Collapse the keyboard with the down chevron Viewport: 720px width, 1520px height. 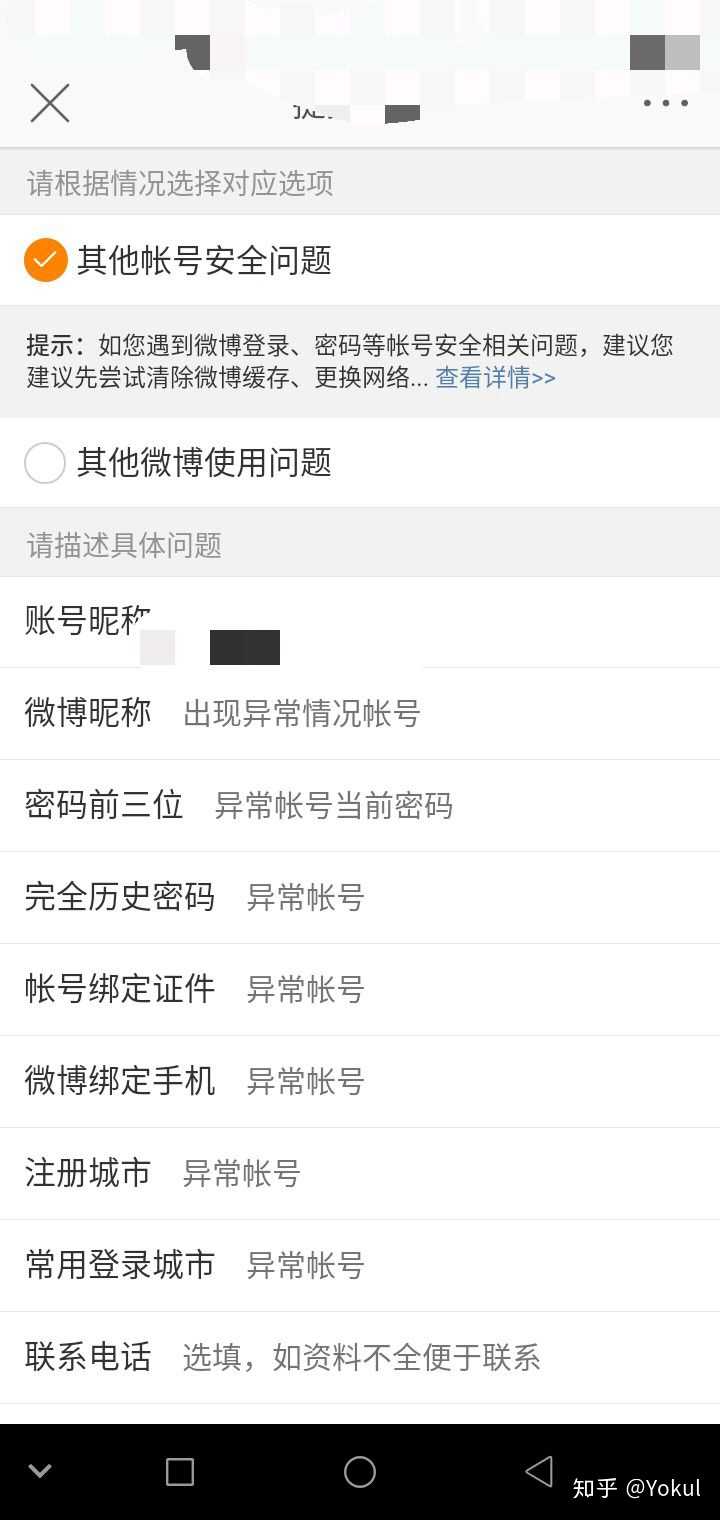coord(39,1471)
